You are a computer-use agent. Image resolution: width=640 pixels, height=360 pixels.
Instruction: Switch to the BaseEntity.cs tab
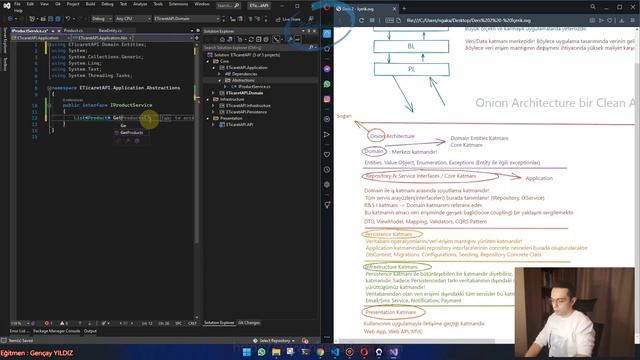tap(110, 31)
